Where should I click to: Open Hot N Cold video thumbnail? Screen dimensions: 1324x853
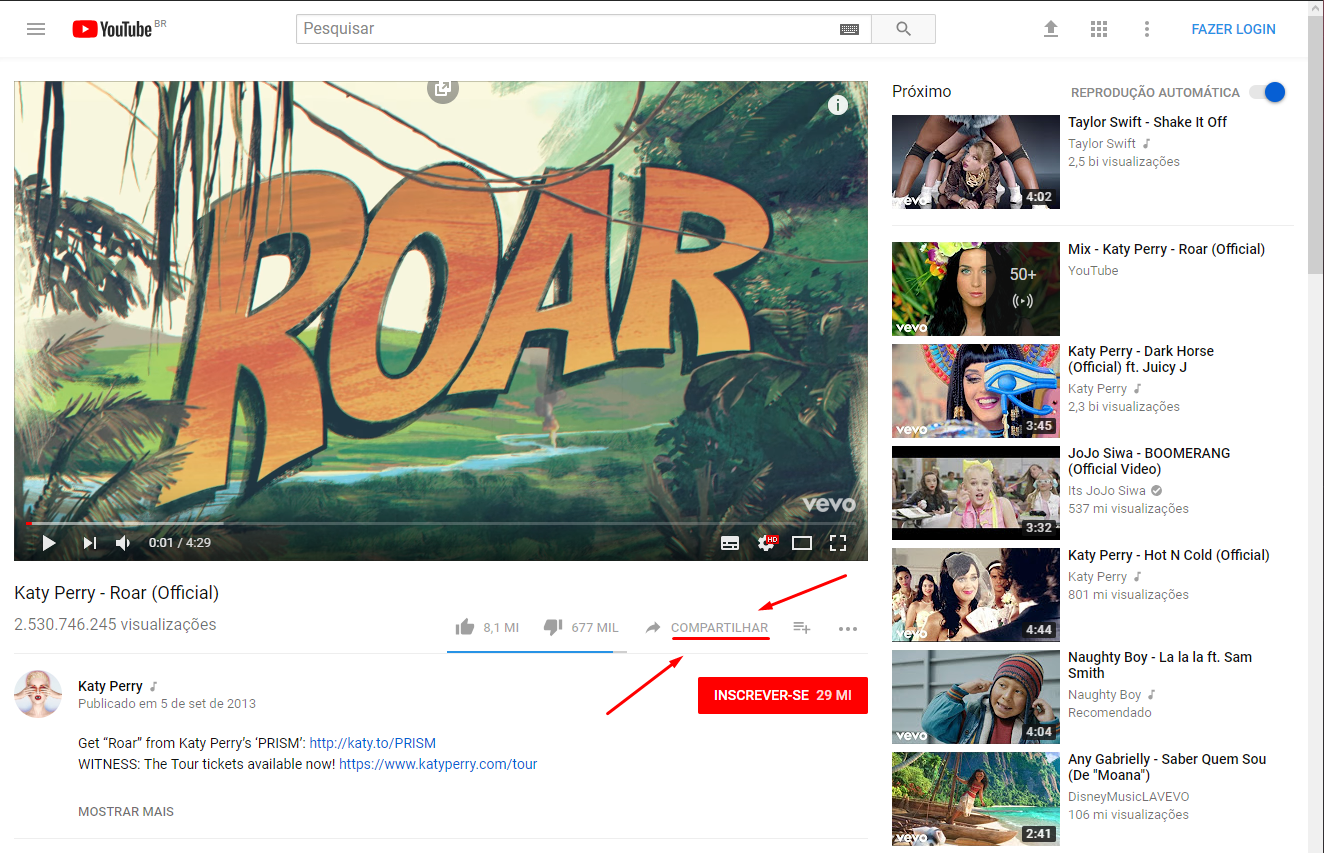[x=975, y=595]
